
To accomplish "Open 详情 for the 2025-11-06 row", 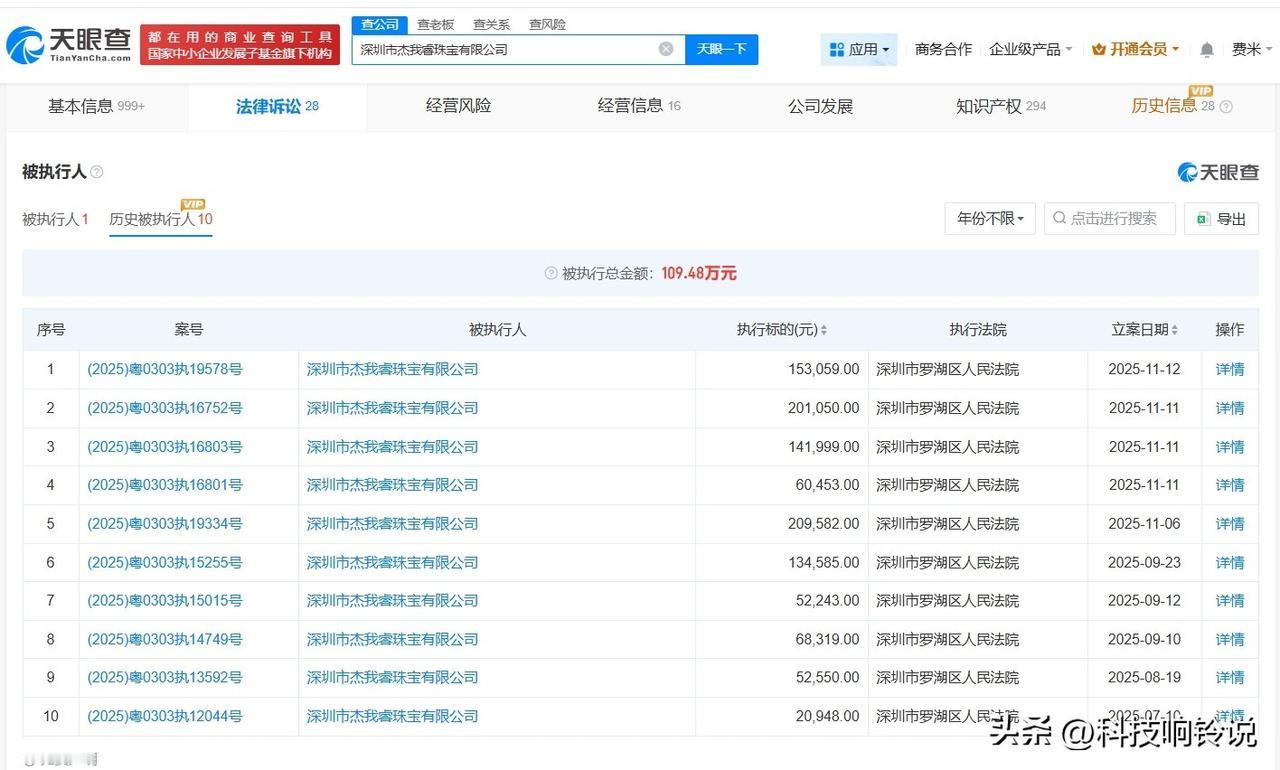I will tap(1230, 524).
